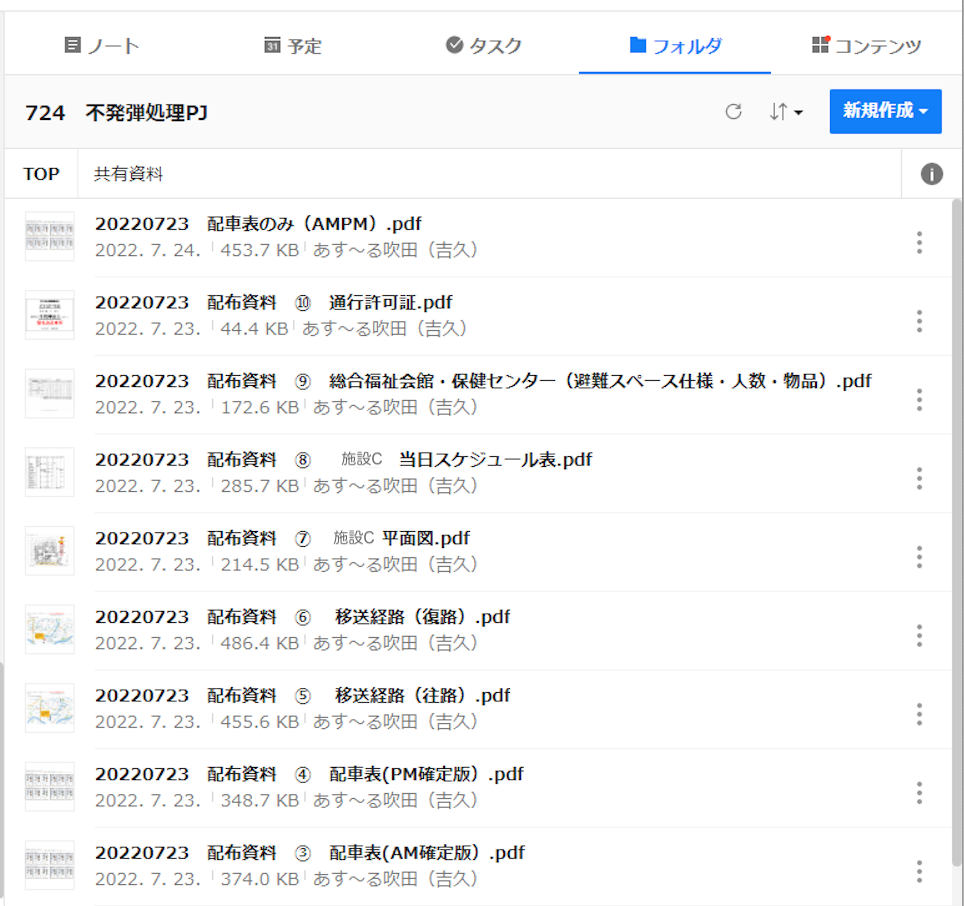Open the タスク tab

[483, 46]
